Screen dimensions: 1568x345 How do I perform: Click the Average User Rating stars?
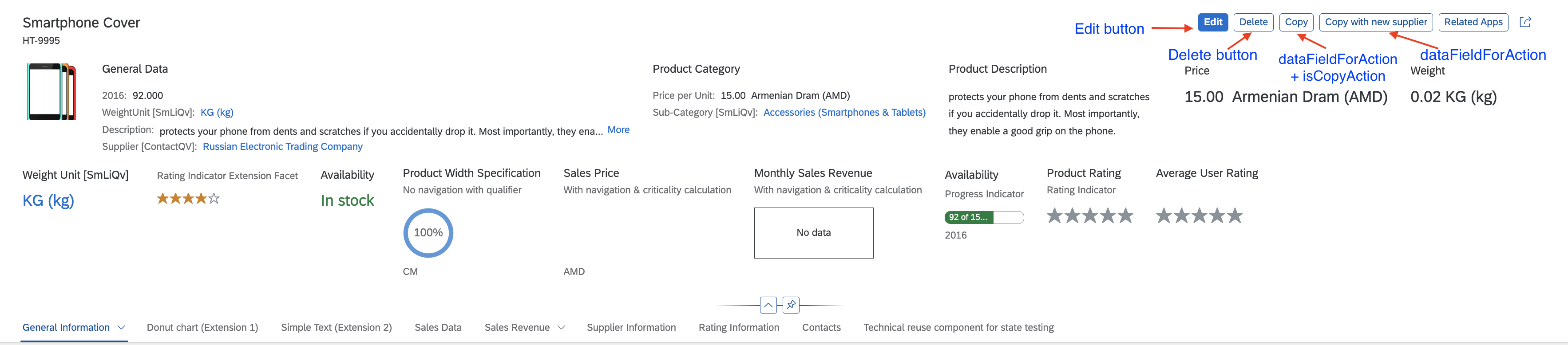tap(1199, 216)
